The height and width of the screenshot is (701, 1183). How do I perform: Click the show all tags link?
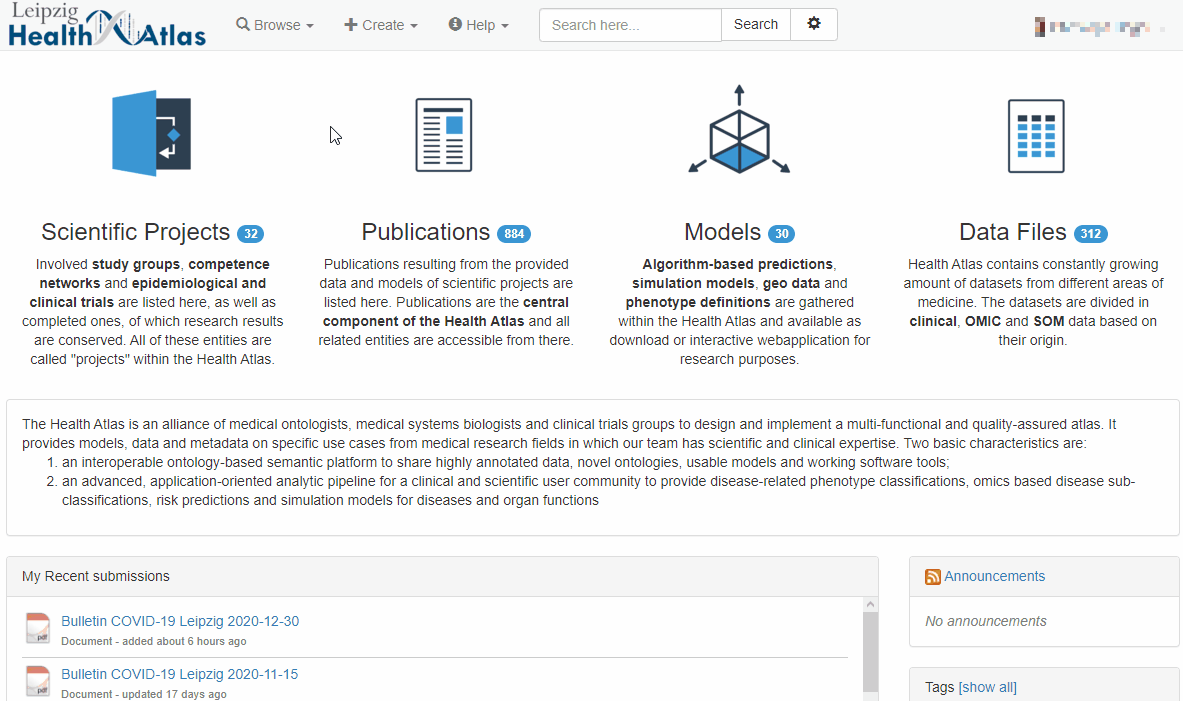(x=987, y=687)
